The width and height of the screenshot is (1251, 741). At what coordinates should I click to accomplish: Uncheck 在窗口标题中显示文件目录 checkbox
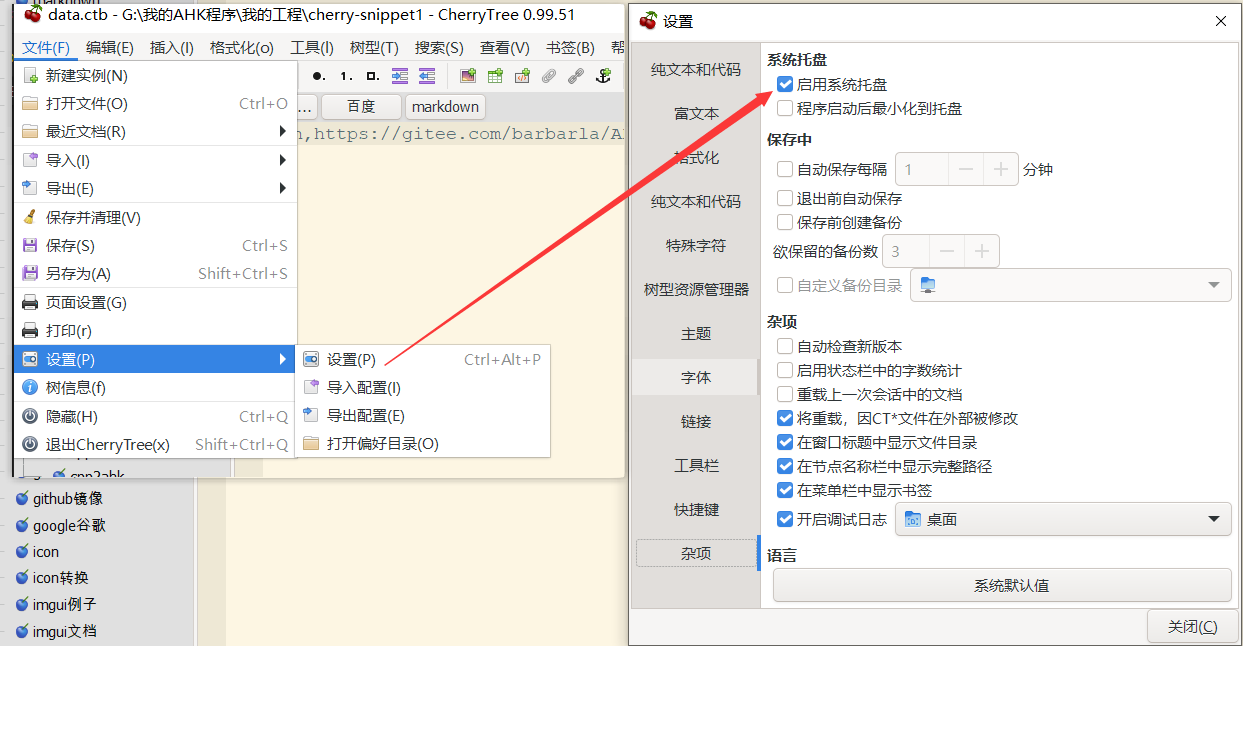coord(785,442)
